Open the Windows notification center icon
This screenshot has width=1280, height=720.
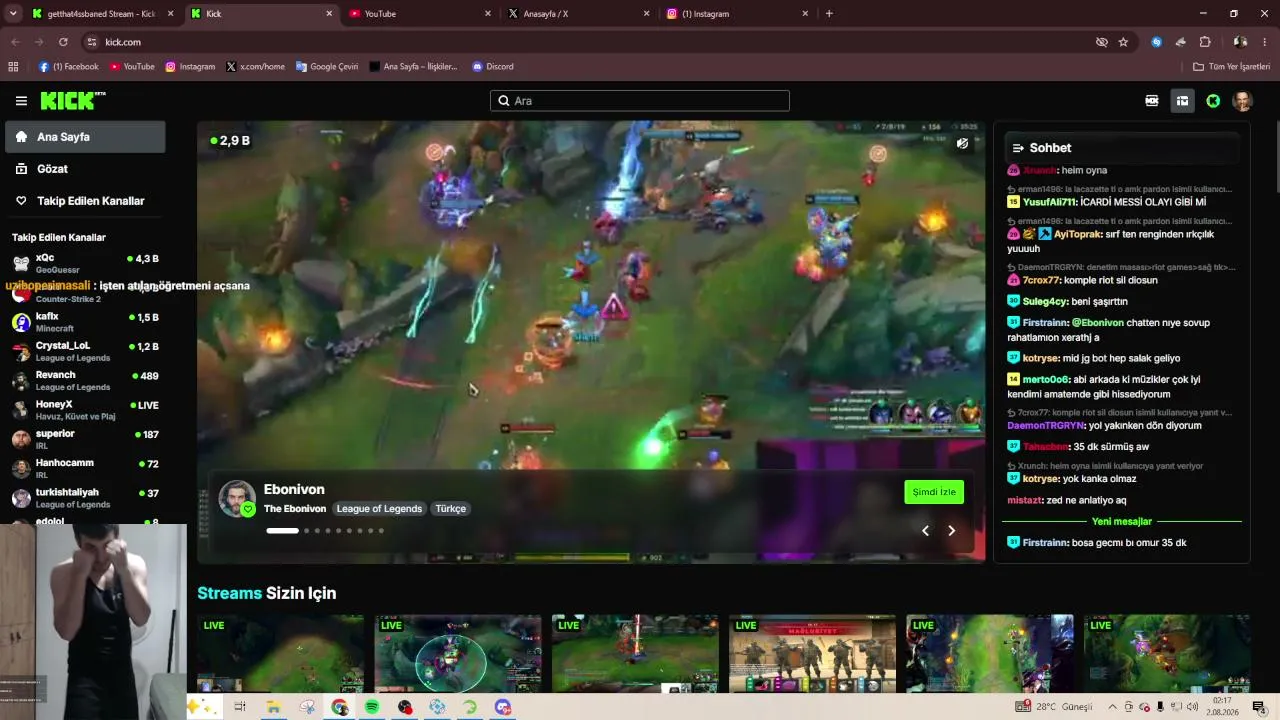click(1259, 707)
